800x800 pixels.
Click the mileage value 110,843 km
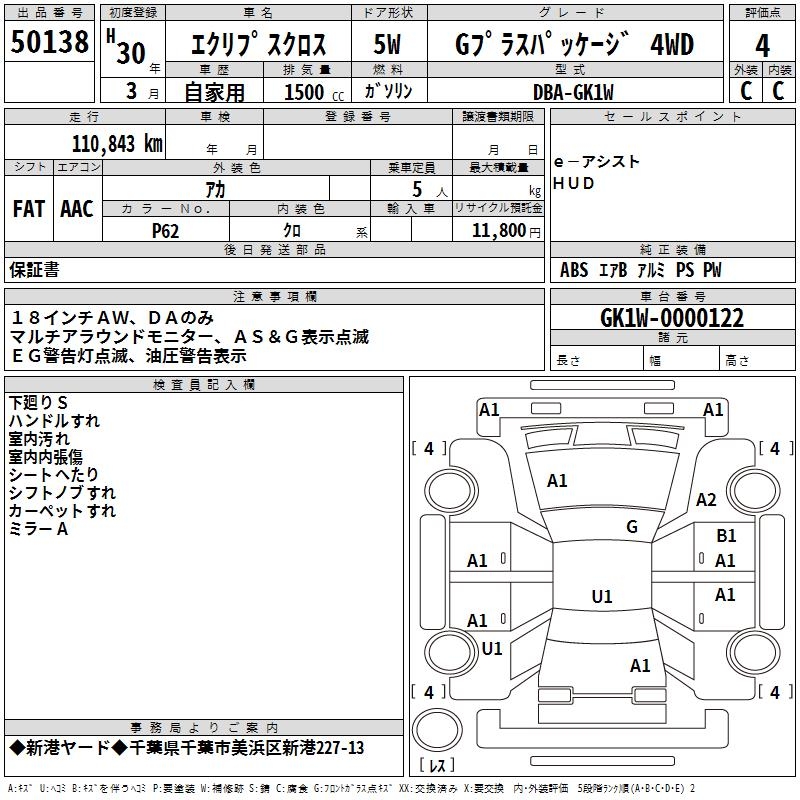tap(117, 143)
